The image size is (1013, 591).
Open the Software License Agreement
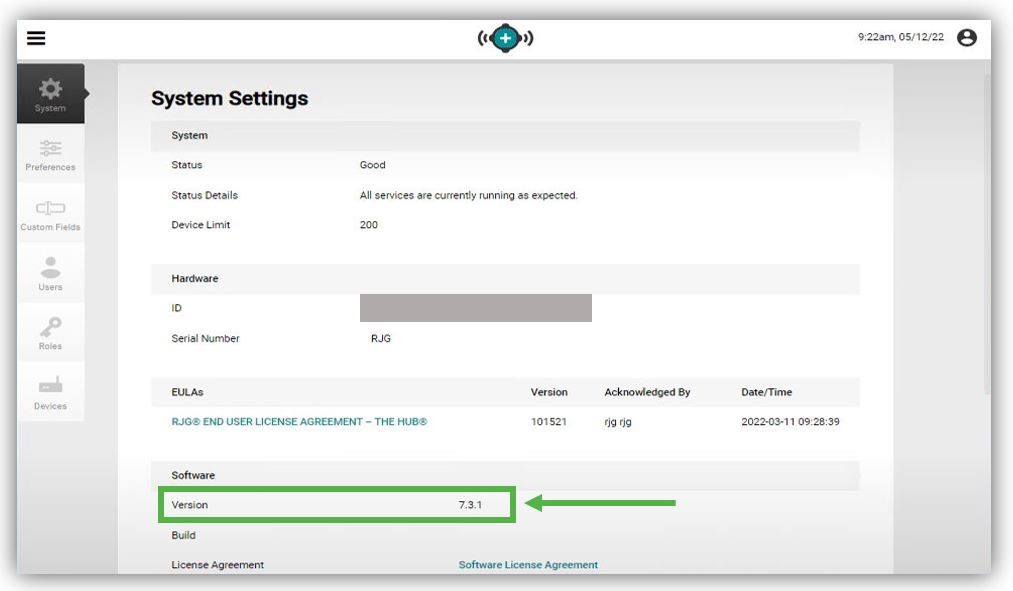527,564
